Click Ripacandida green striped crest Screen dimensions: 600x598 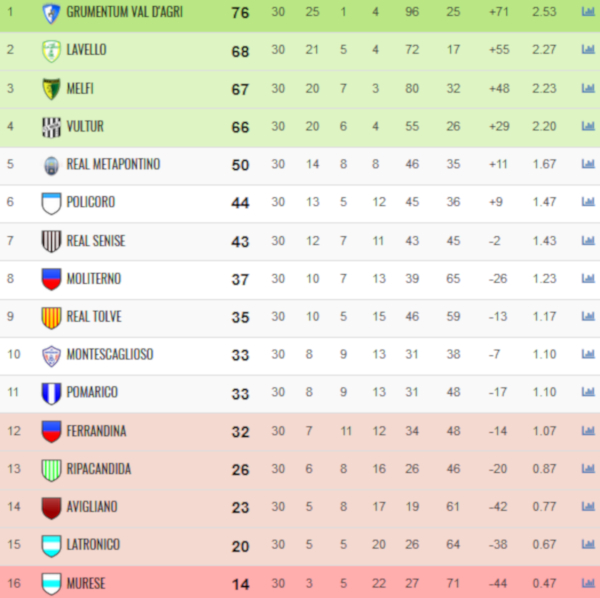coord(51,470)
